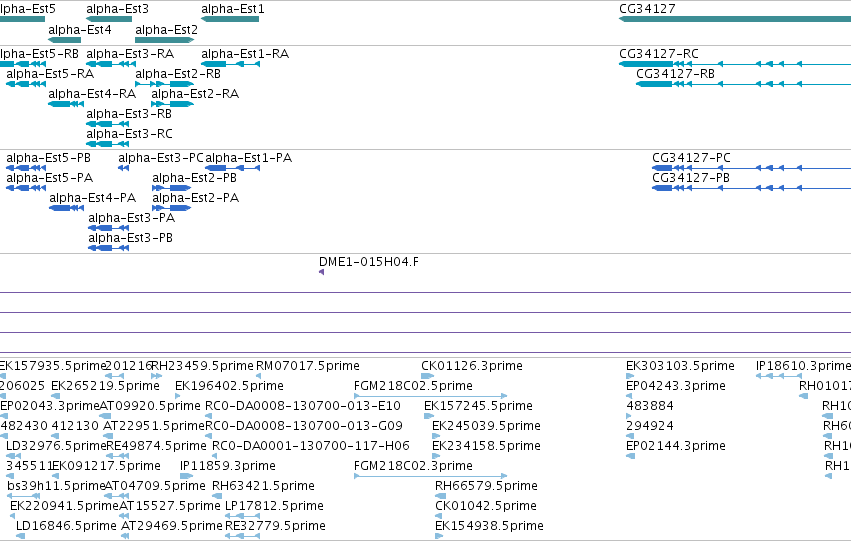Select protein alpha-Est3-PB
The height and width of the screenshot is (541, 851).
109,248
